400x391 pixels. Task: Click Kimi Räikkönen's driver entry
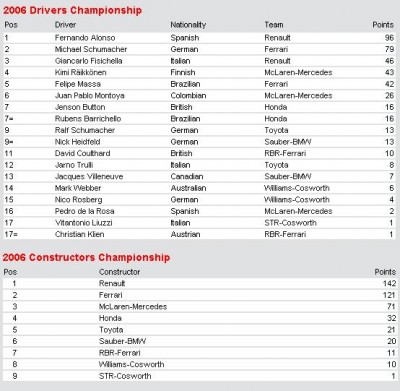(x=80, y=72)
